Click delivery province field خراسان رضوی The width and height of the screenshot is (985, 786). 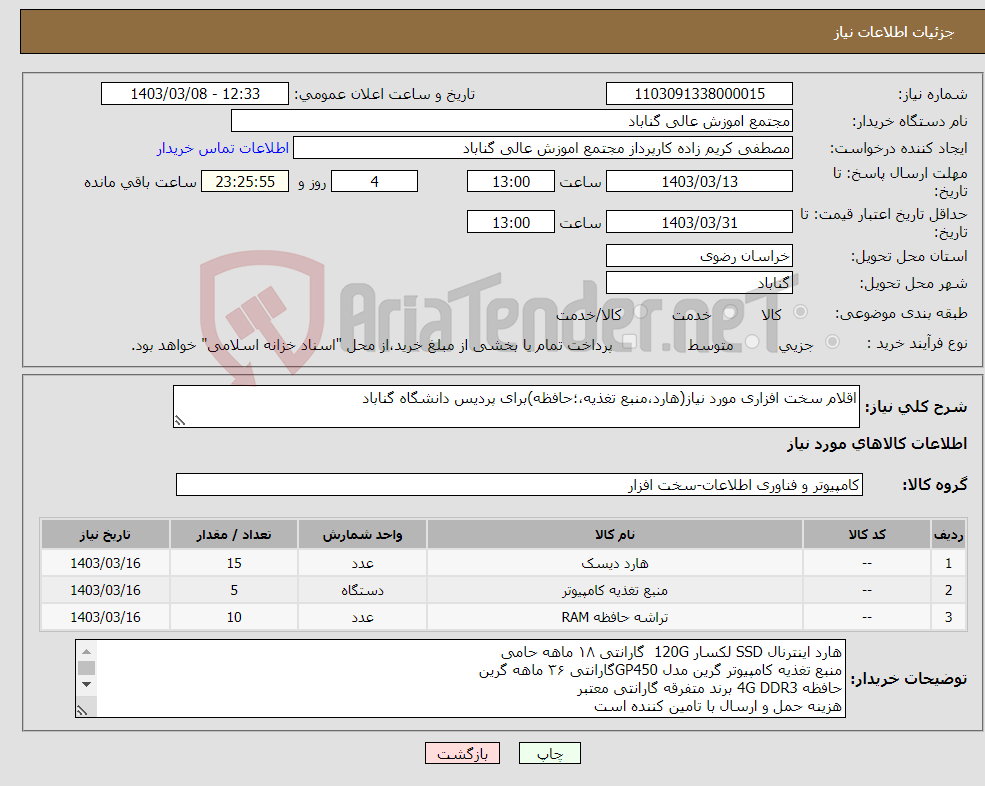pyautogui.click(x=699, y=256)
